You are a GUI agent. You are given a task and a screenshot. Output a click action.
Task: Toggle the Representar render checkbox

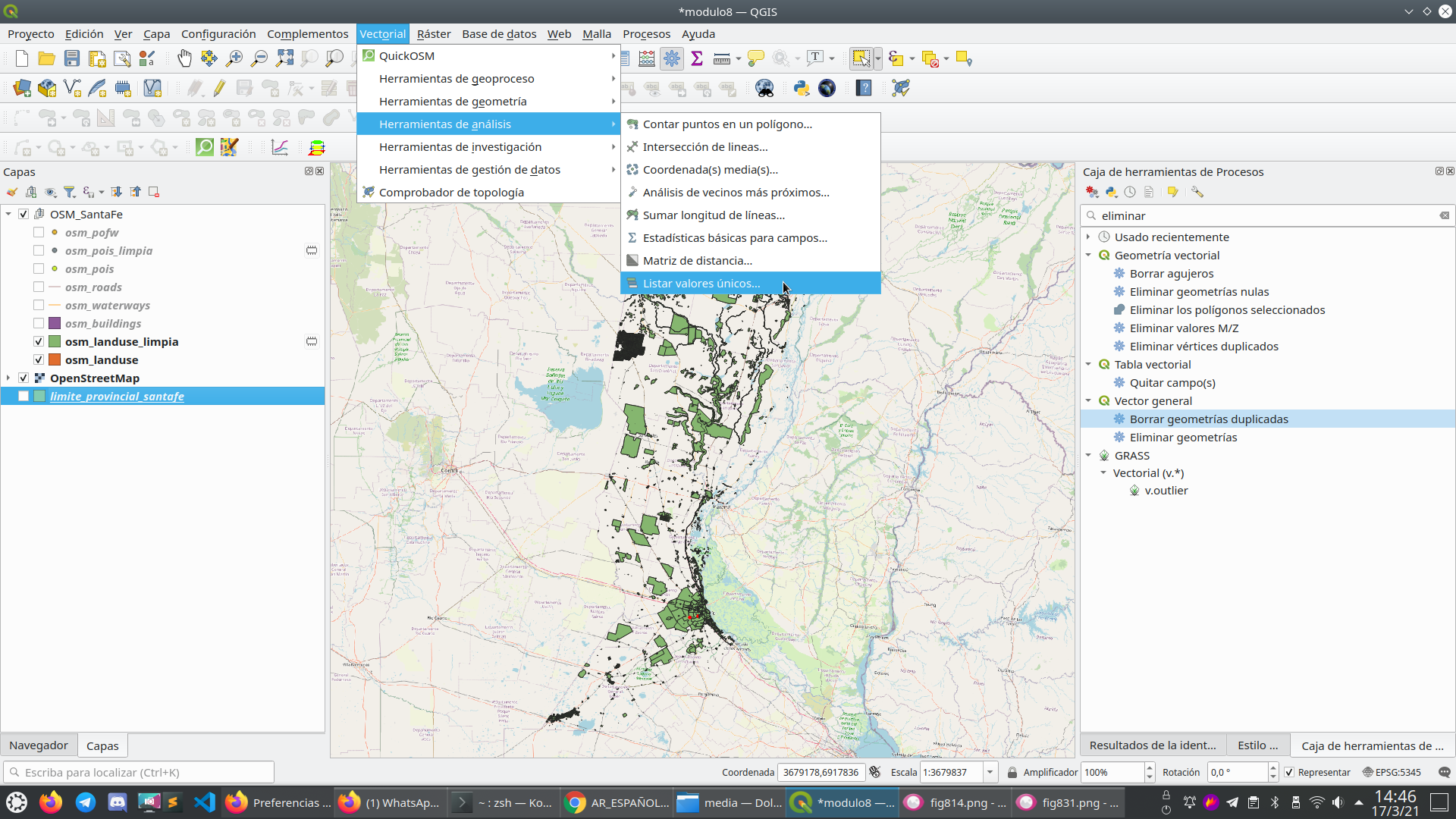click(1289, 772)
